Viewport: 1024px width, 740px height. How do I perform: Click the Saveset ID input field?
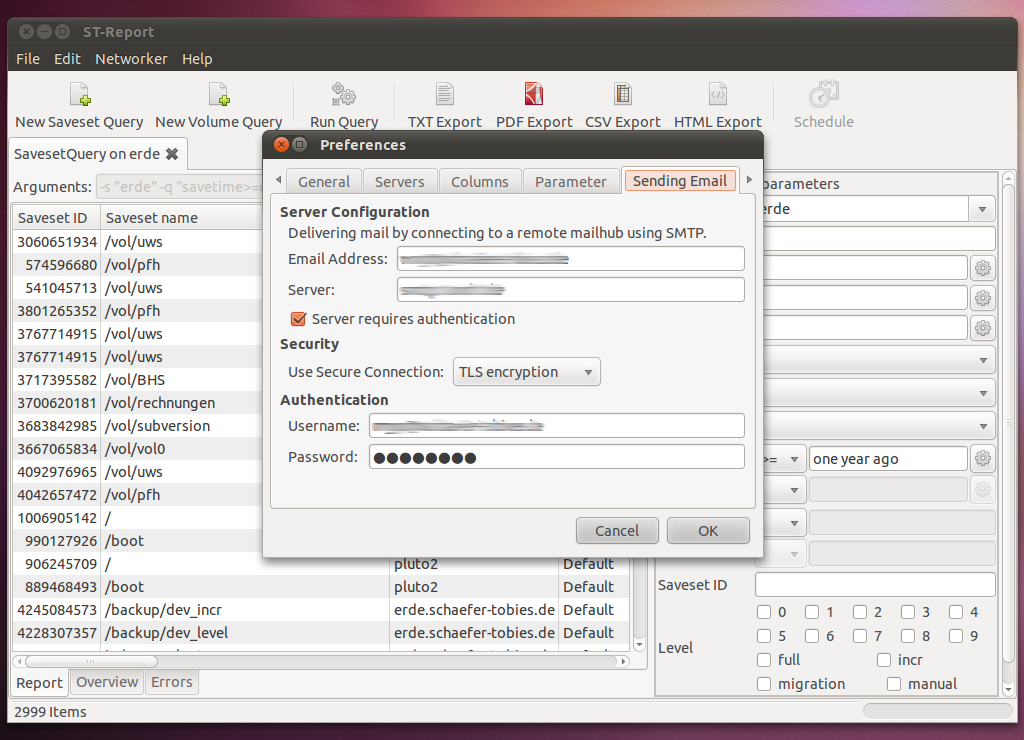(875, 585)
